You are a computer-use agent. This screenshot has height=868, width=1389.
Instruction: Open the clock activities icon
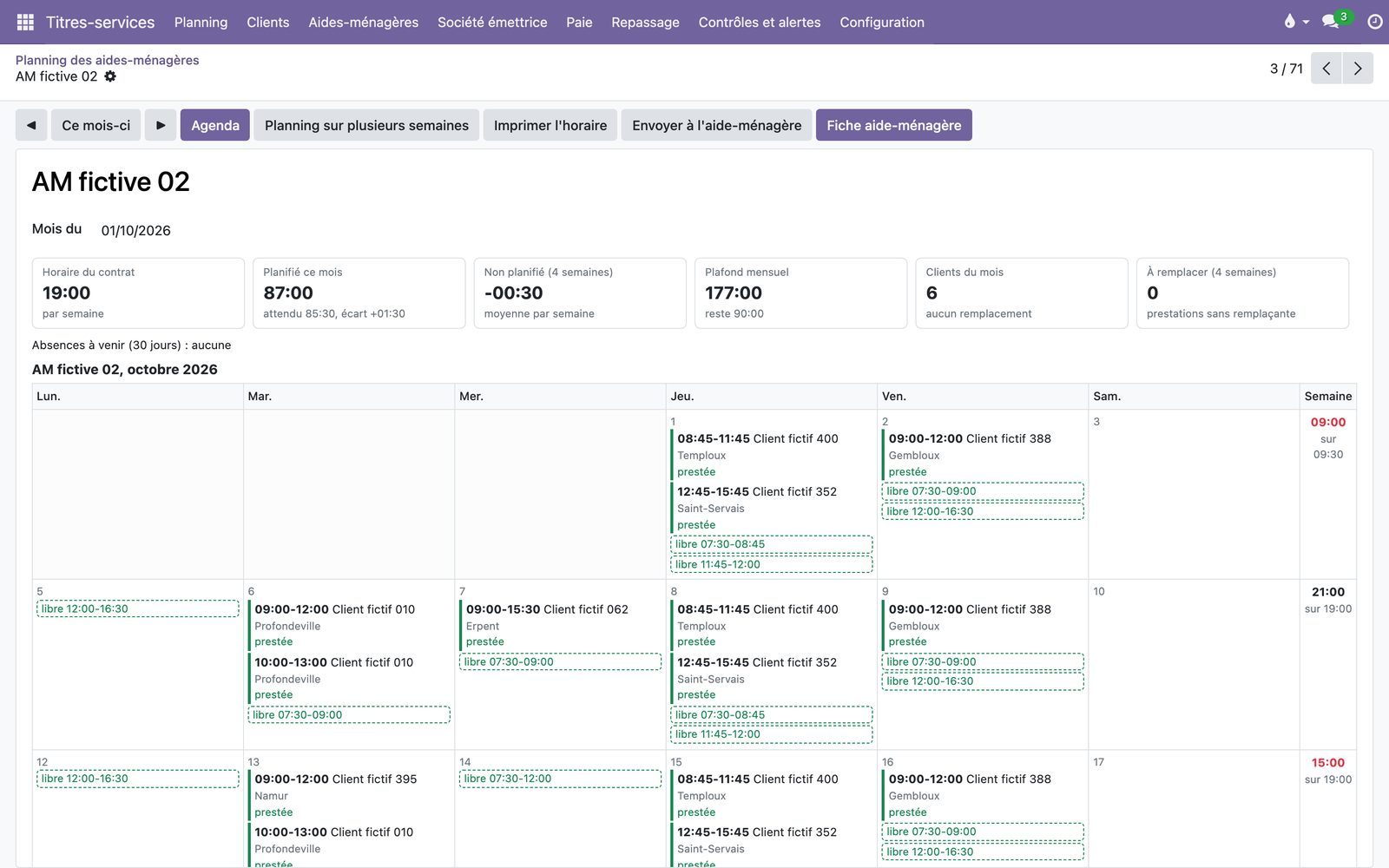1375,22
